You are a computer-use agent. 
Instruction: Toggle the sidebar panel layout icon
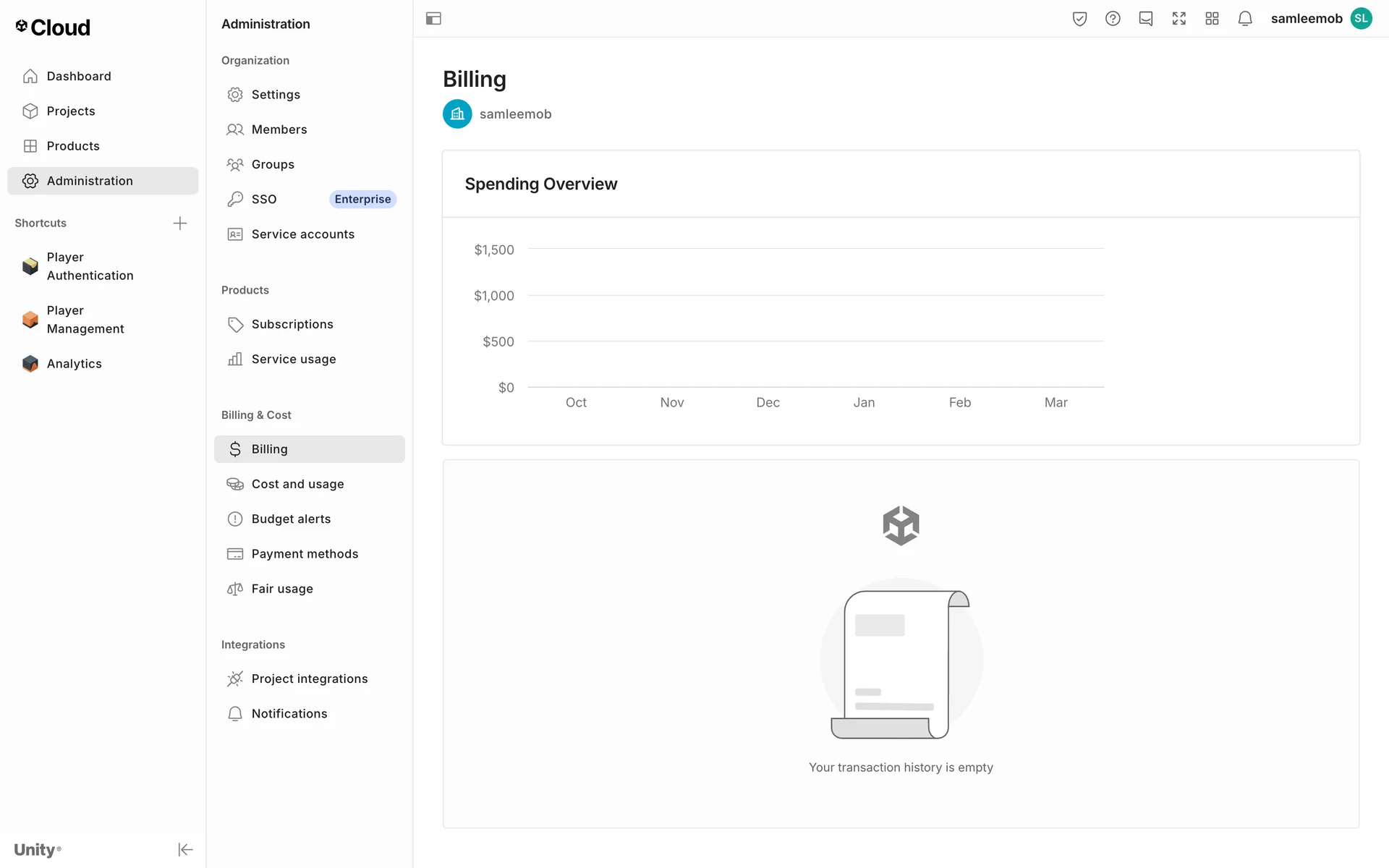[x=433, y=19]
